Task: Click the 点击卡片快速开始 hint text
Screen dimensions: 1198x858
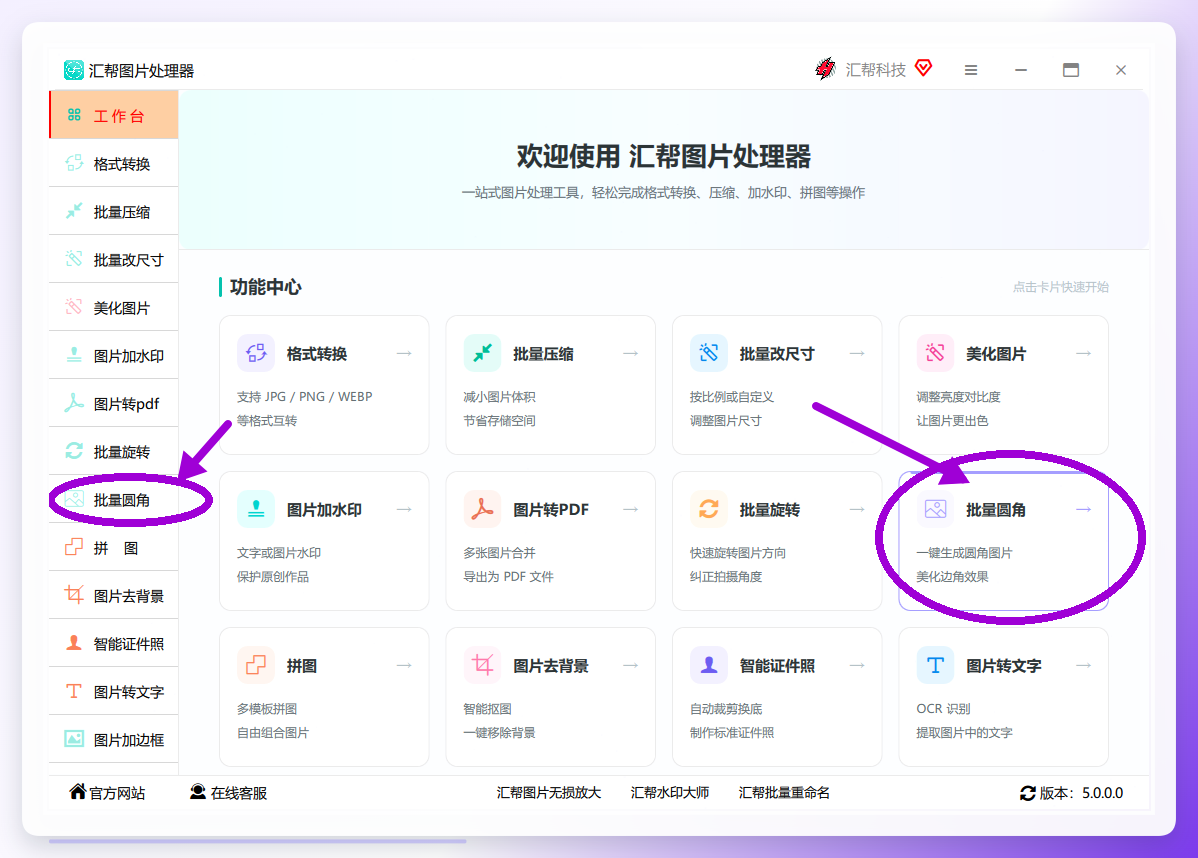Action: click(1060, 287)
